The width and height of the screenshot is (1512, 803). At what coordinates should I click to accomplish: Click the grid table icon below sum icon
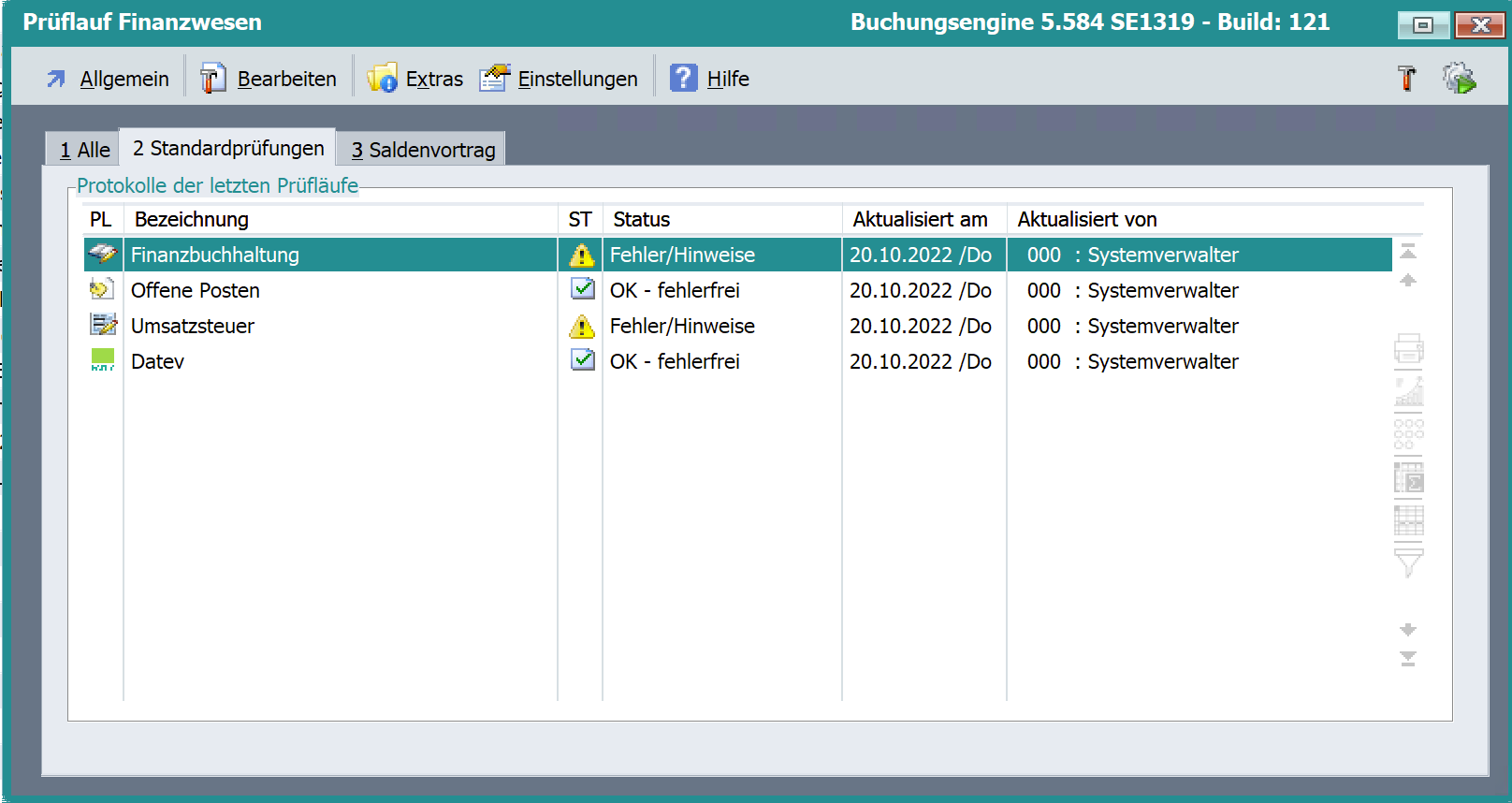1408,519
